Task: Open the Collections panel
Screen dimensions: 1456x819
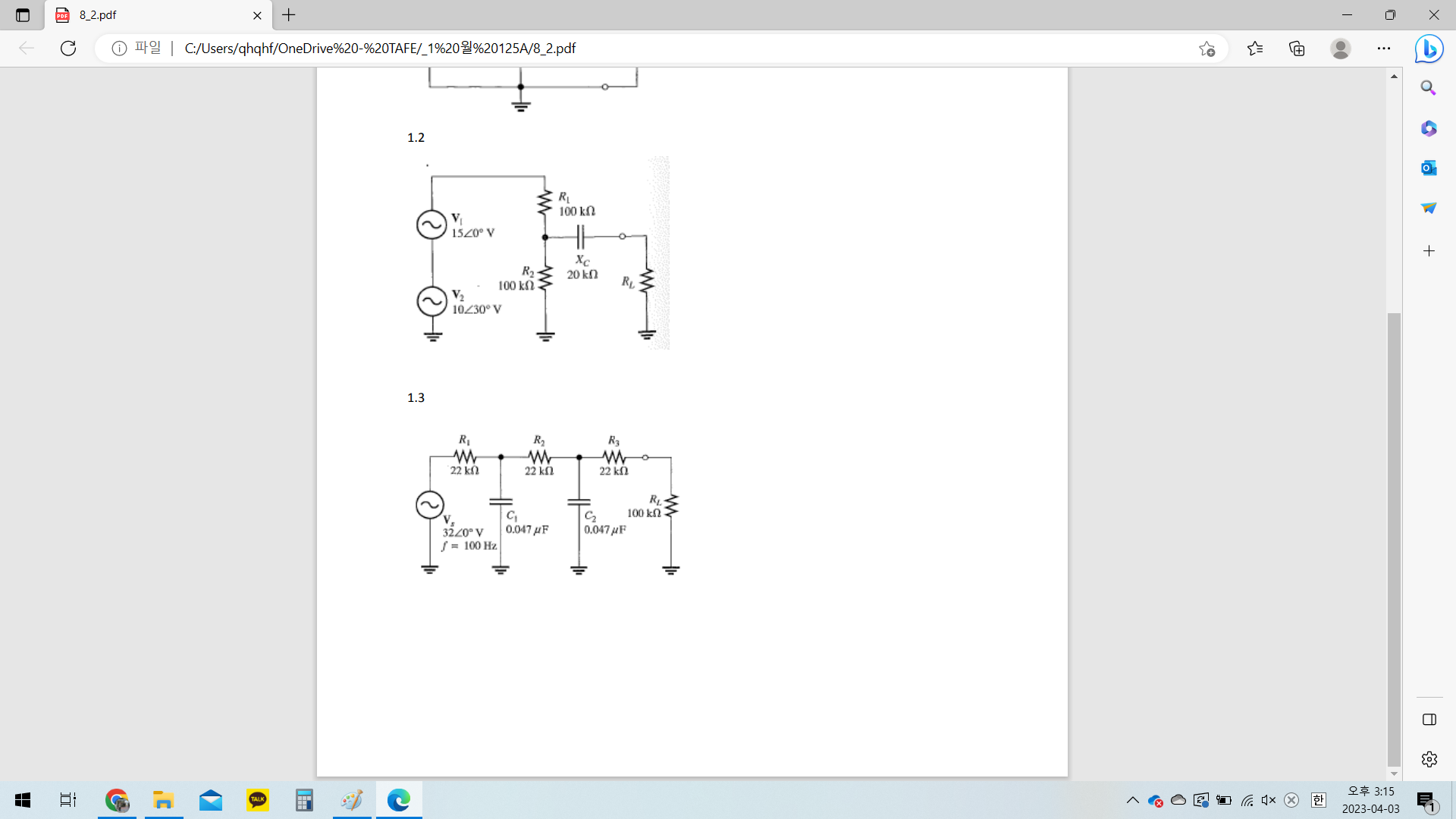Action: tap(1297, 49)
